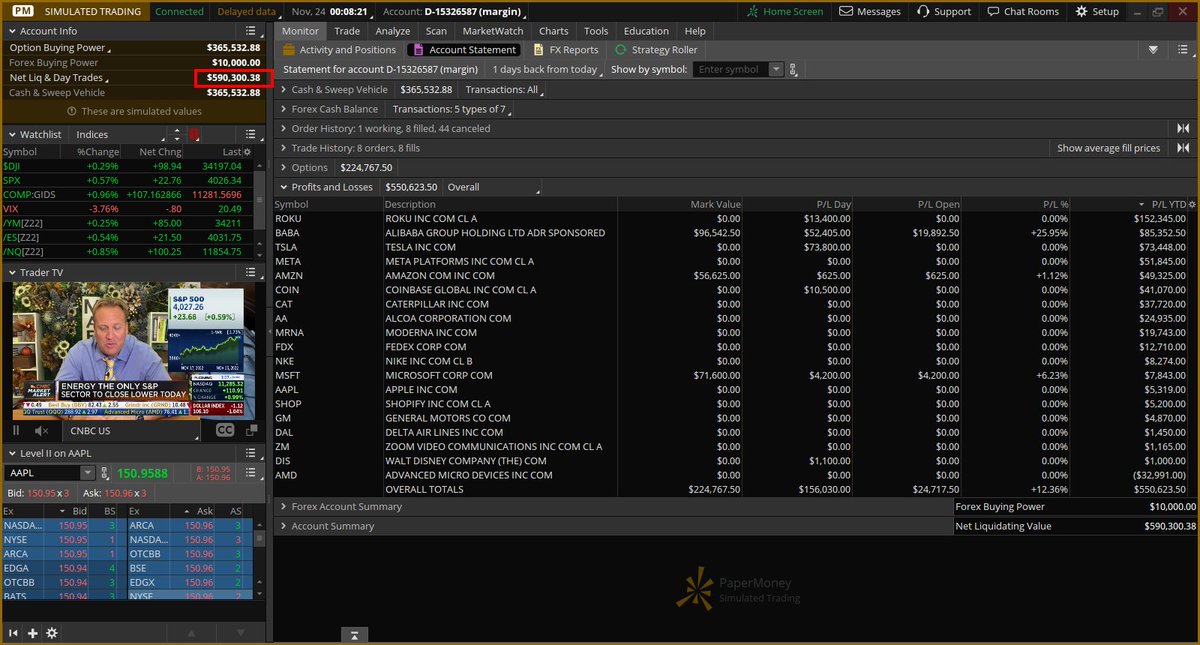The image size is (1200, 645).
Task: Unmute the Trader TV audio
Action: click(41, 431)
